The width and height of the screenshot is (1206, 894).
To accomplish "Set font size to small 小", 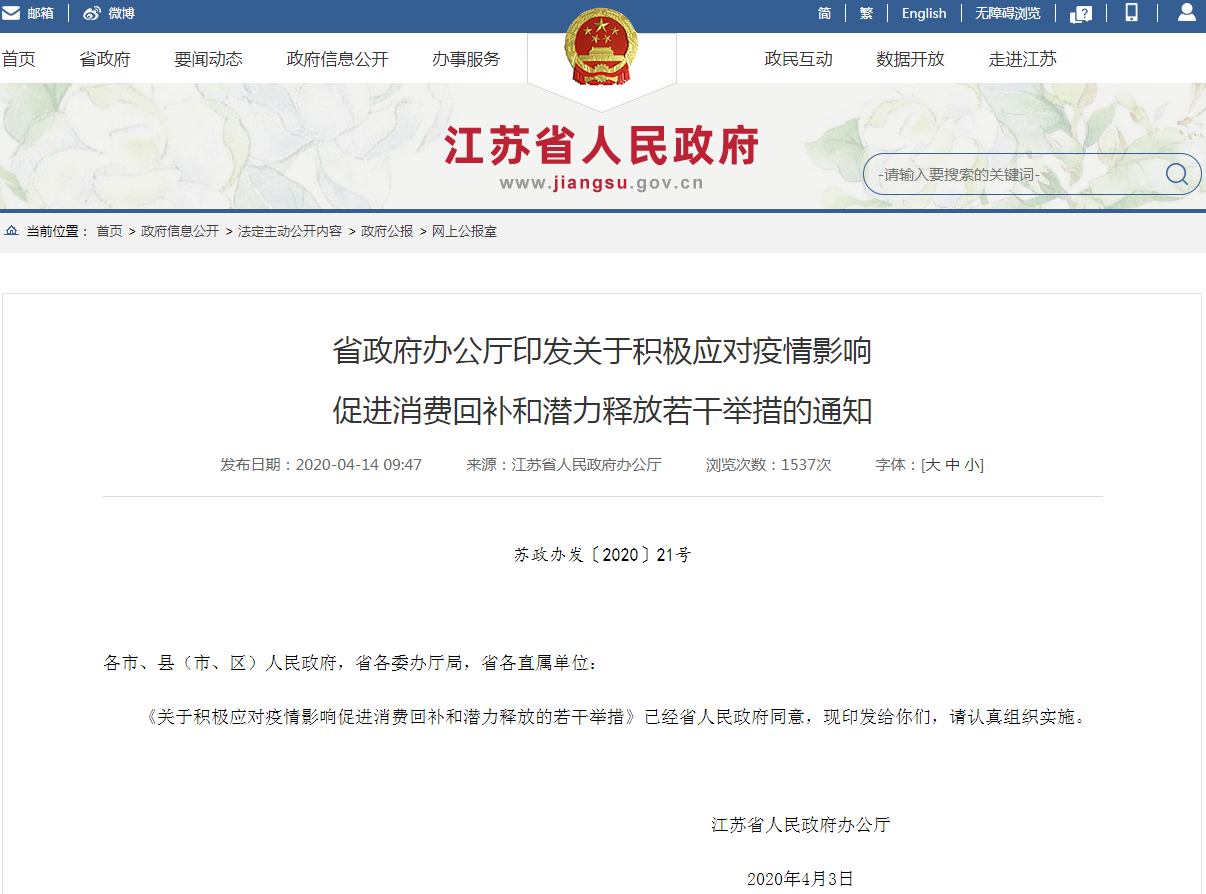I will pos(972,465).
